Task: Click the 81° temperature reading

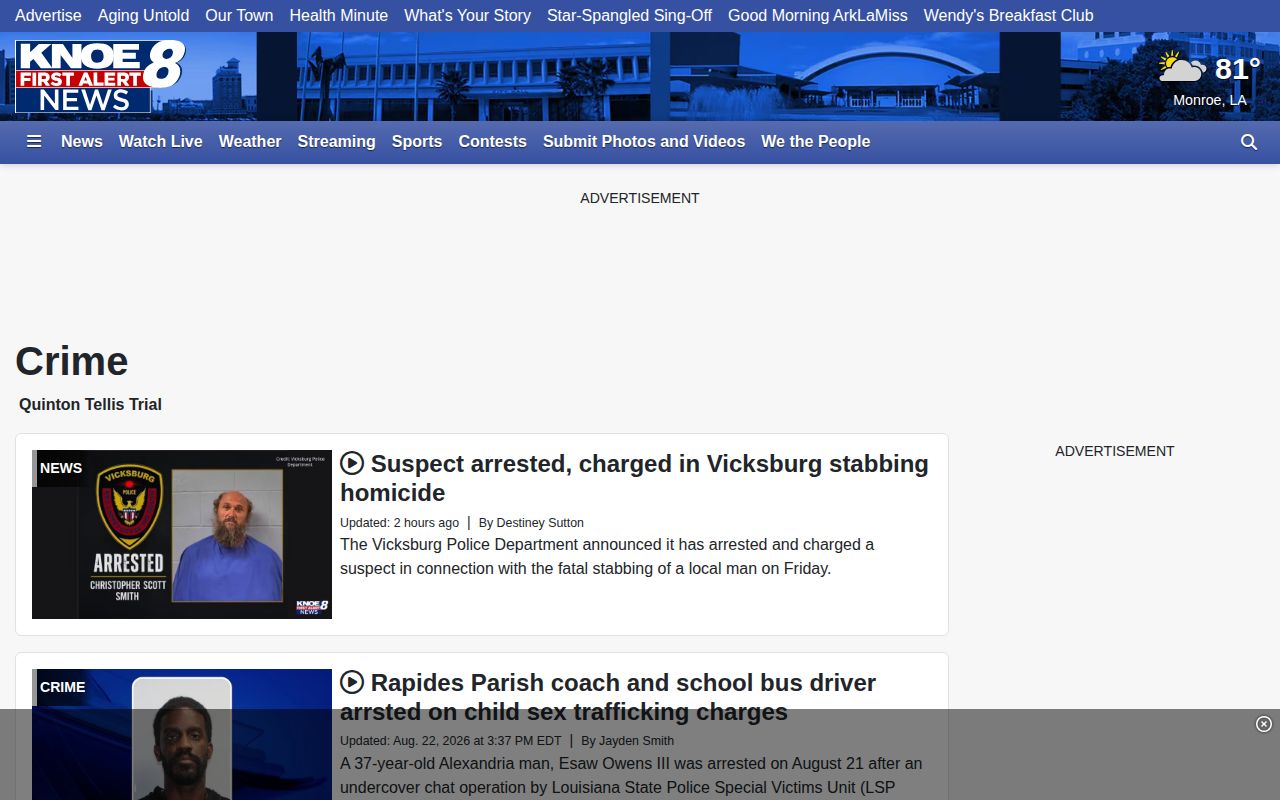Action: [1237, 69]
